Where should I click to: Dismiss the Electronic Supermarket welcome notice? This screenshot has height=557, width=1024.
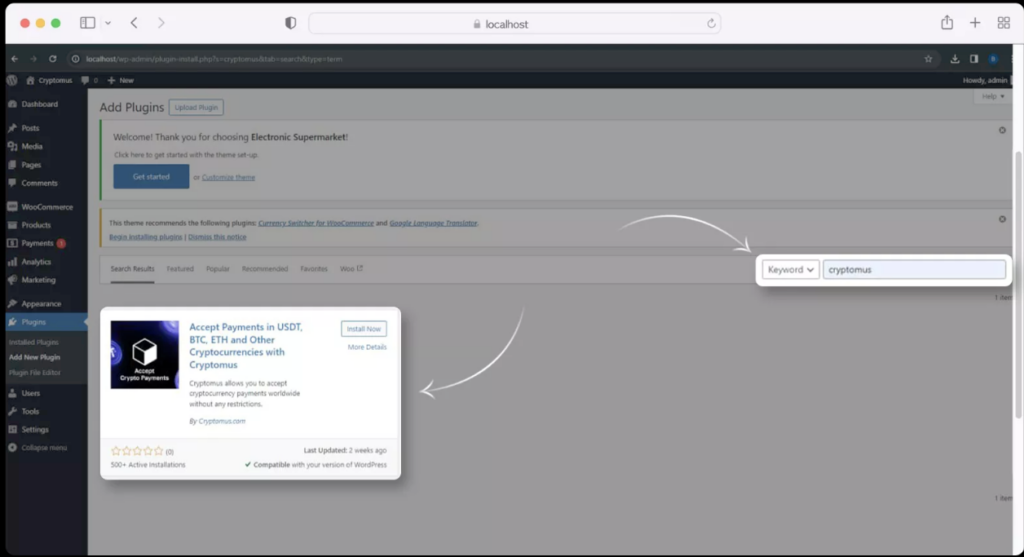[x=1002, y=130]
